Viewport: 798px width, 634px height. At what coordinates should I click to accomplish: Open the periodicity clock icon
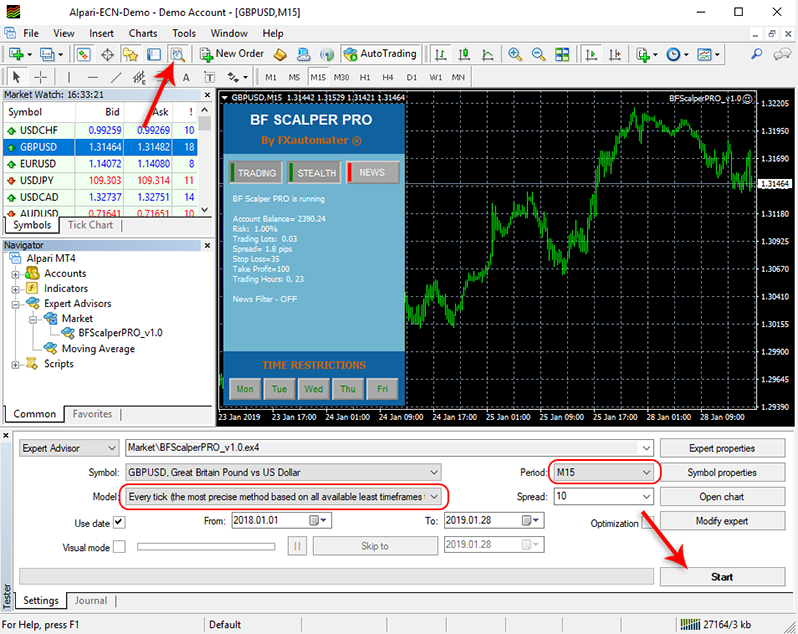click(x=677, y=54)
